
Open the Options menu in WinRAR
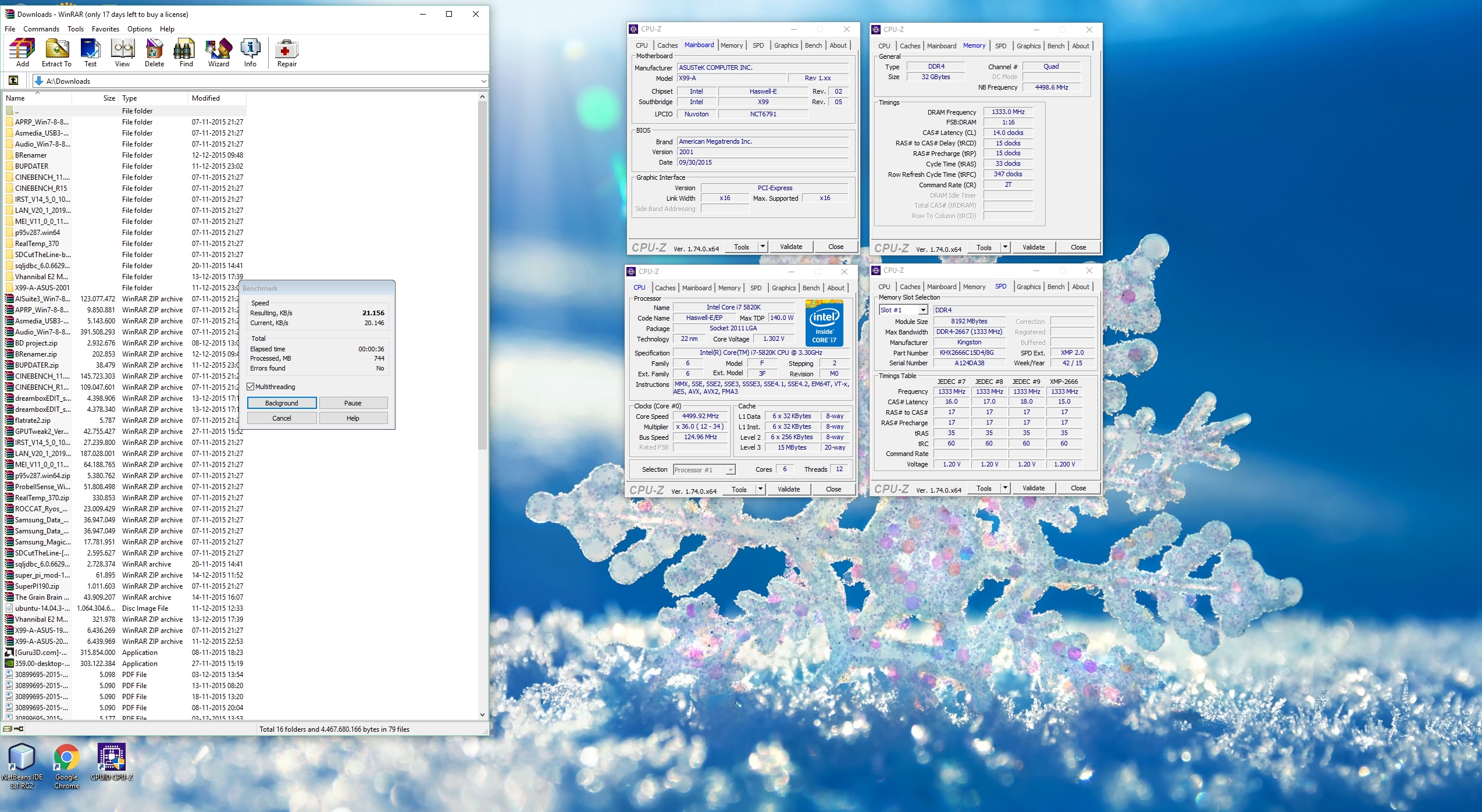[140, 29]
